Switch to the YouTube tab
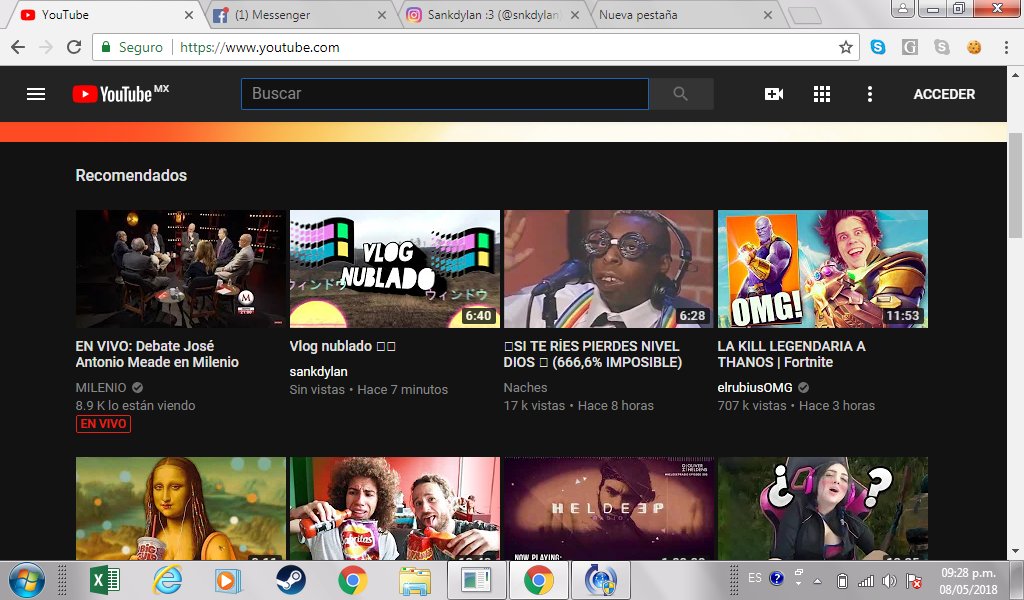 click(x=104, y=14)
